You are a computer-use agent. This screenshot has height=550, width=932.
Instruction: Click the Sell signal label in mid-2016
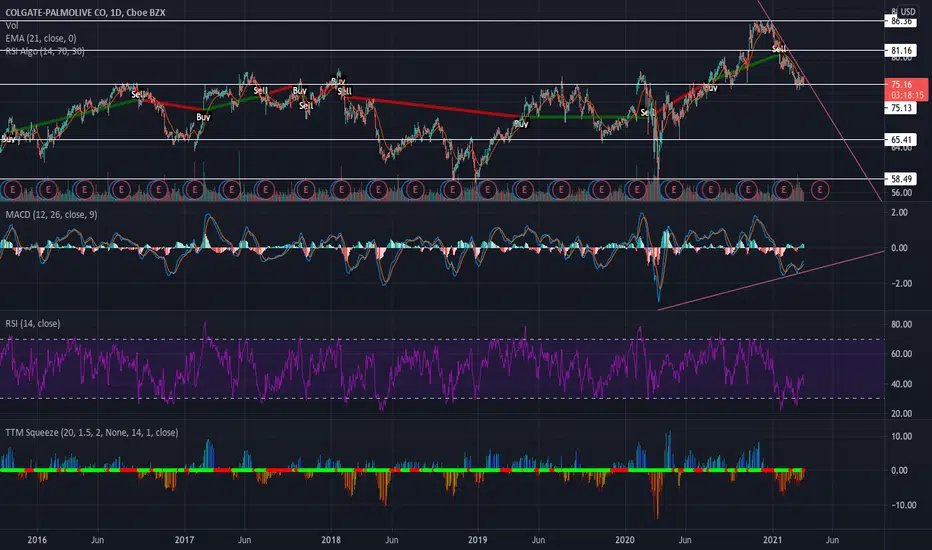point(138,94)
